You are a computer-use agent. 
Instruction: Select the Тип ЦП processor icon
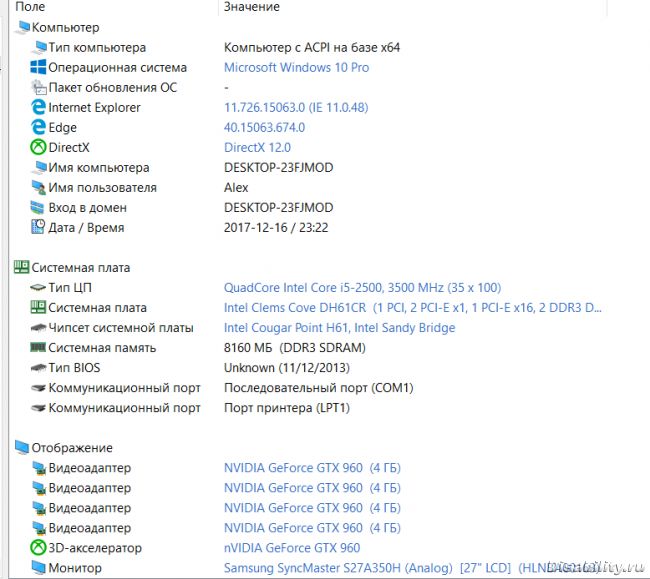coord(39,288)
